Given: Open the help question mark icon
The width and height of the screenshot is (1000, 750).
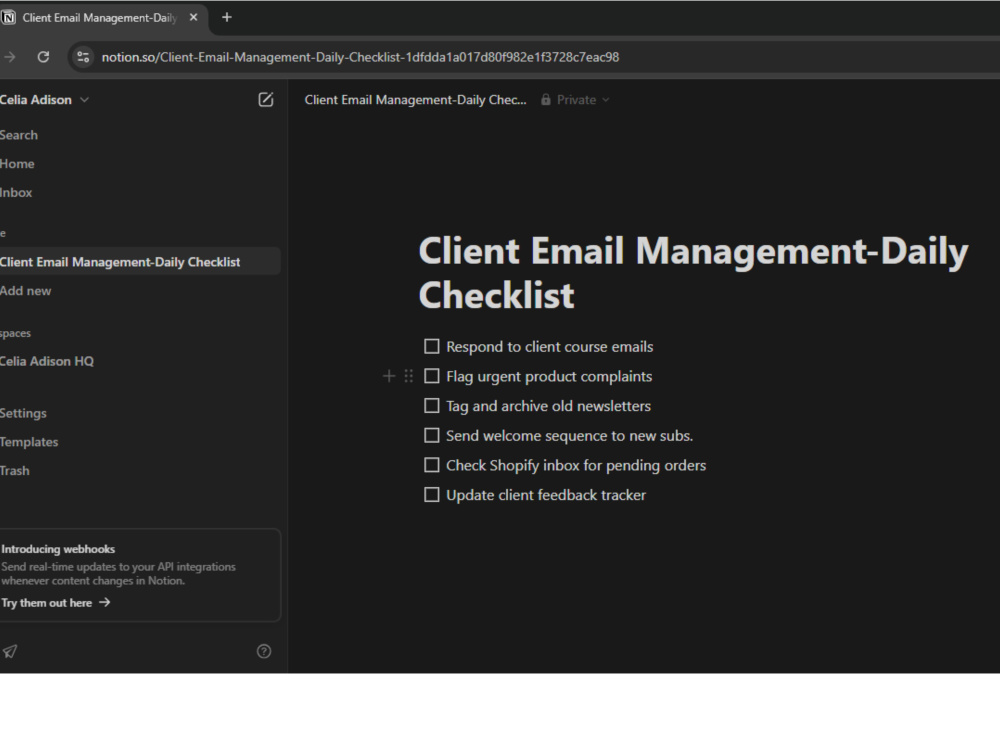Looking at the screenshot, I should (x=263, y=651).
